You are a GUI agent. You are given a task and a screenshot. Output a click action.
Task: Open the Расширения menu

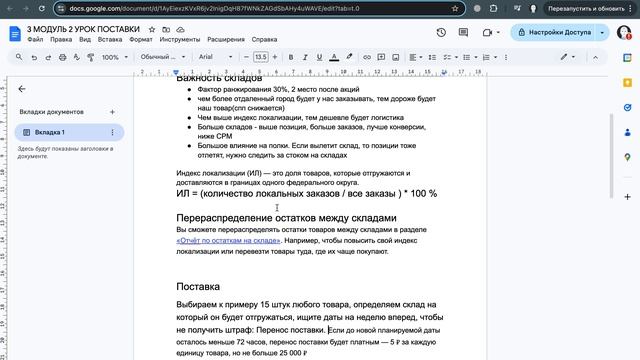click(x=226, y=40)
